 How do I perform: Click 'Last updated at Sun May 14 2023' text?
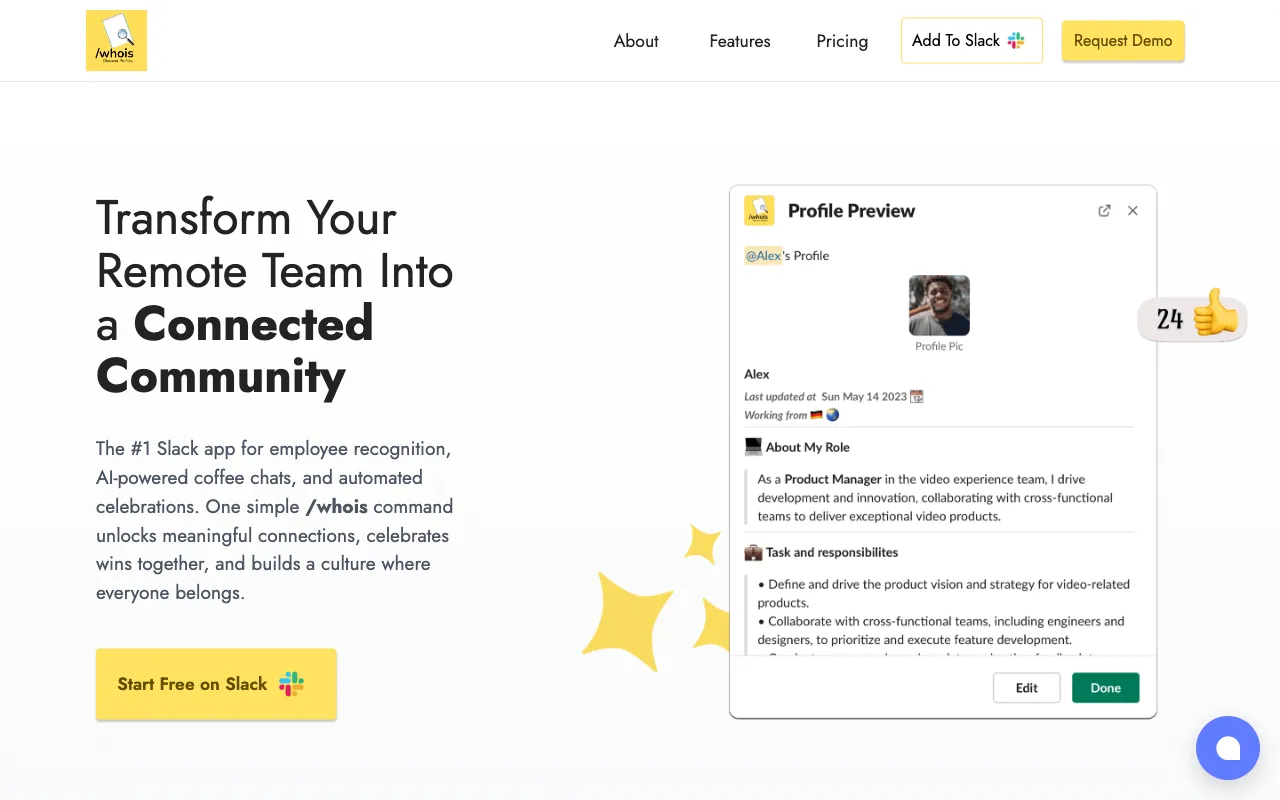click(825, 396)
